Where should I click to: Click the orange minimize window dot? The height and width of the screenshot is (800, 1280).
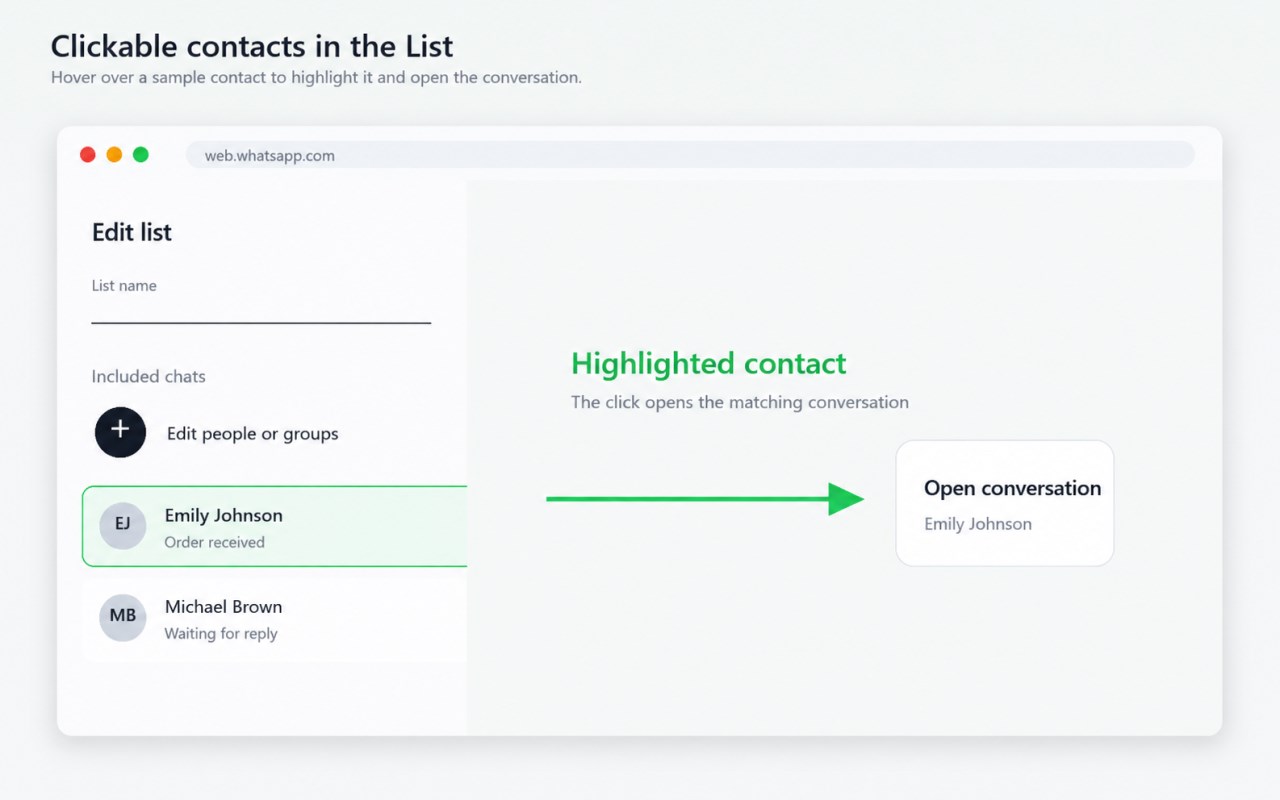coord(114,154)
